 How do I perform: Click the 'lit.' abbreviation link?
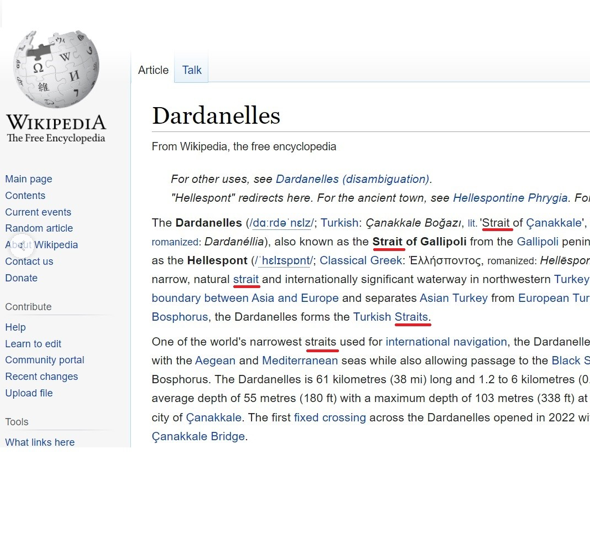(x=472, y=224)
